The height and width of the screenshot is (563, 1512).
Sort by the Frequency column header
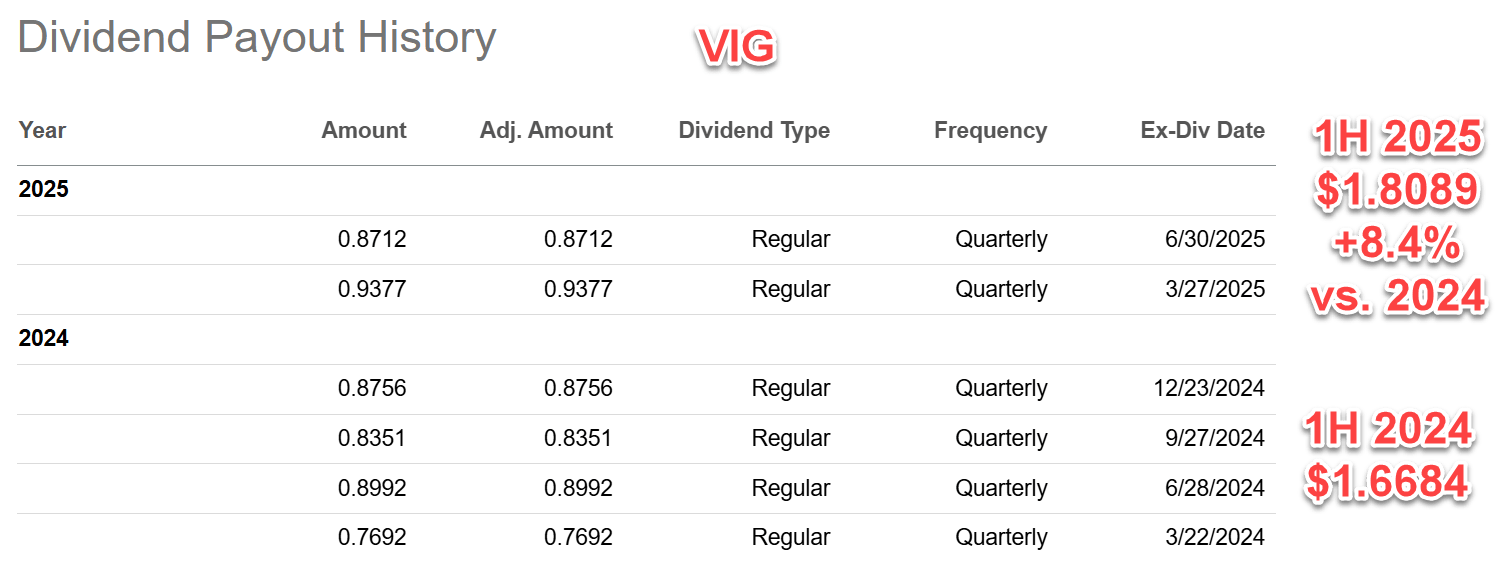pyautogui.click(x=990, y=130)
